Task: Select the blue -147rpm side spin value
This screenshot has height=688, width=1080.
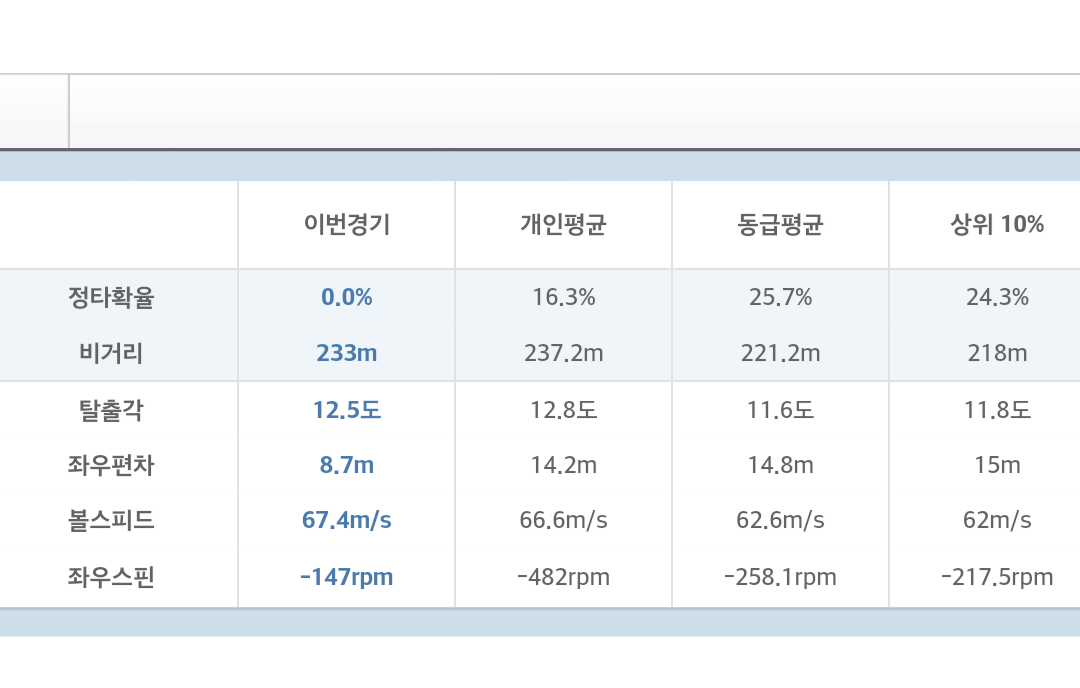Action: click(346, 577)
